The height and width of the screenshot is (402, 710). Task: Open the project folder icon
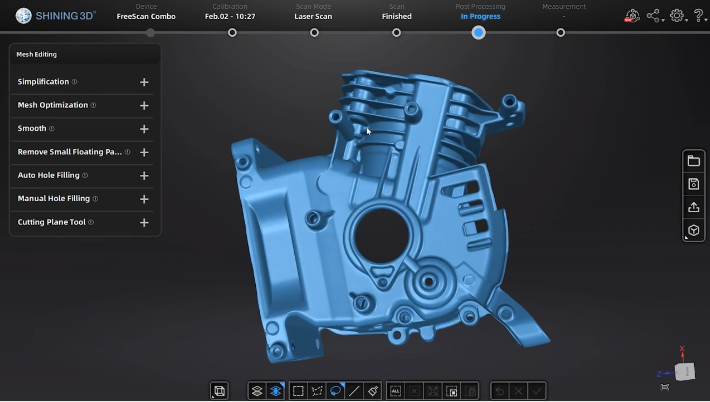point(693,161)
